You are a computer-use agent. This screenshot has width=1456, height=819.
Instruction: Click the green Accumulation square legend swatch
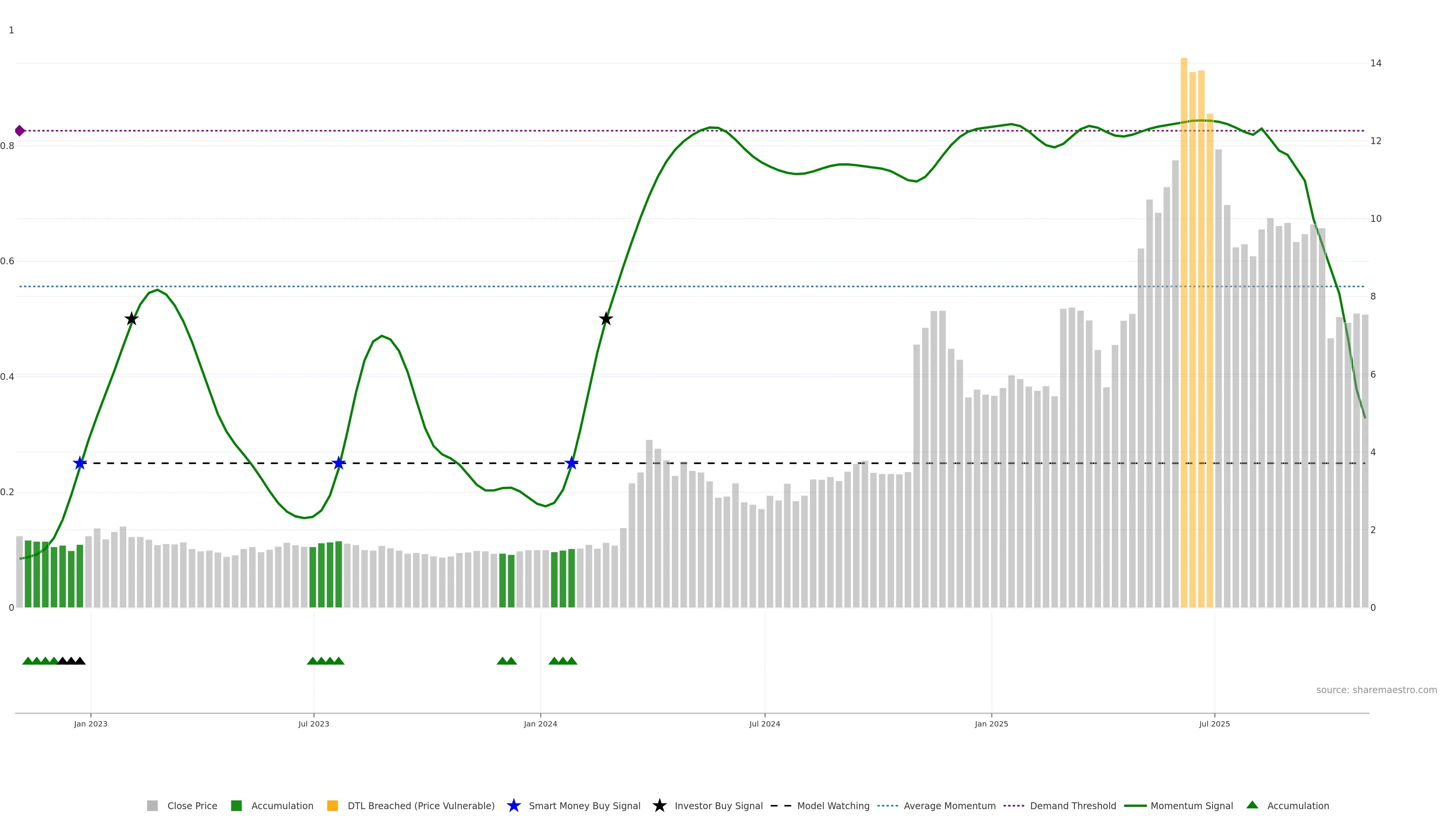point(236,806)
